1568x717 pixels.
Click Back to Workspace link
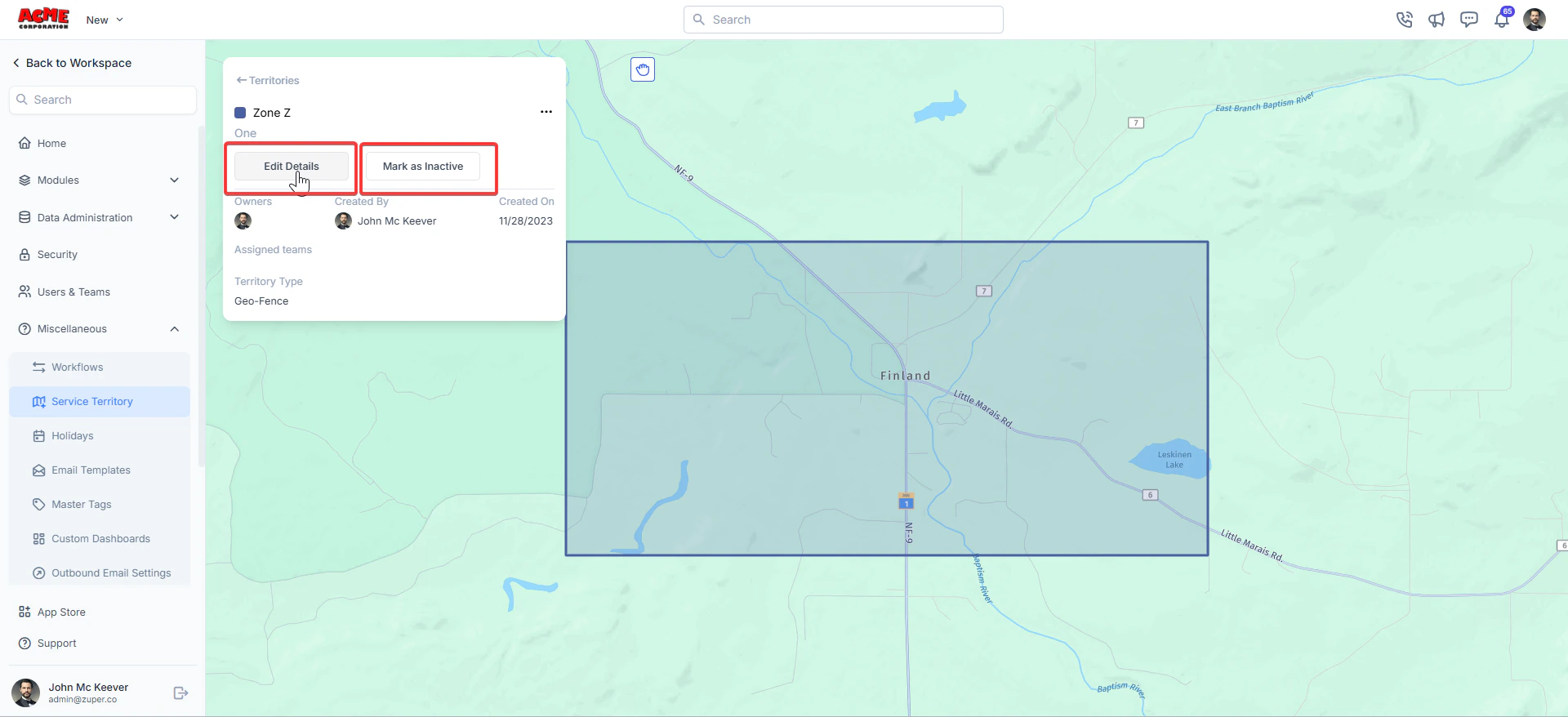pos(72,63)
